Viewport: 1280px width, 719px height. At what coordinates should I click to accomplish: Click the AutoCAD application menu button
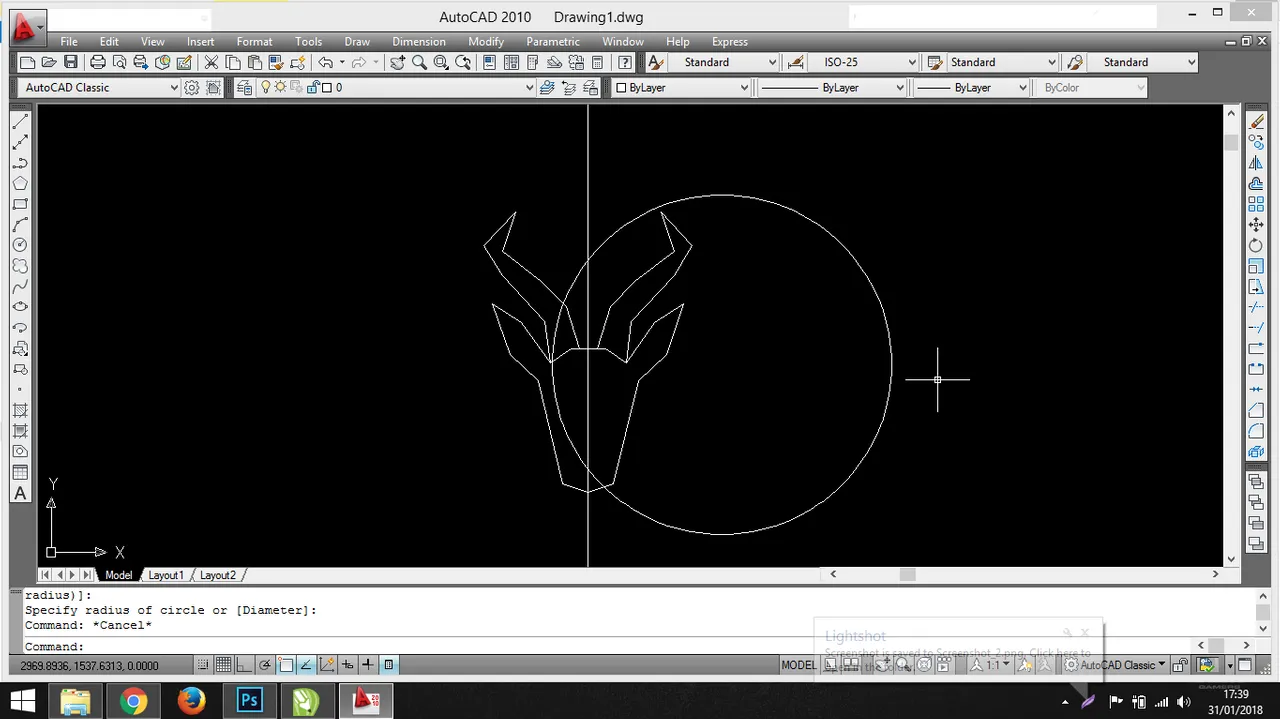pyautogui.click(x=27, y=26)
